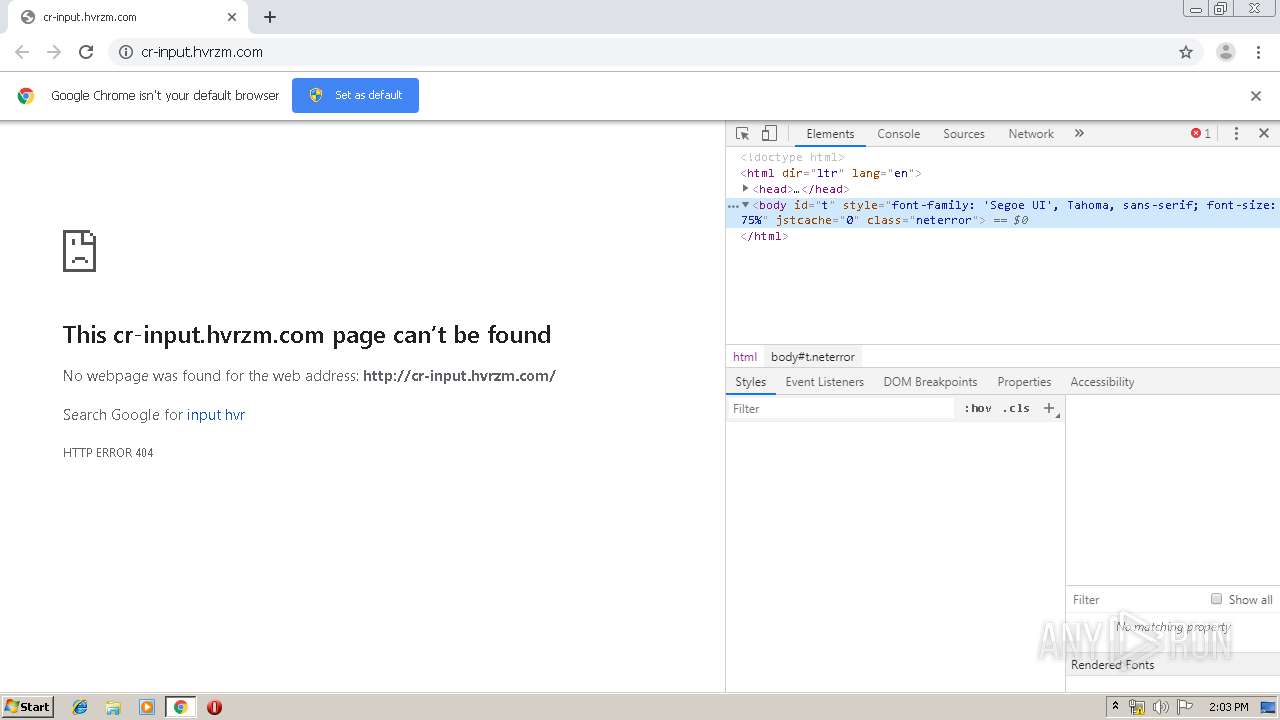
Task: Click body#t.neterror breadcrumb
Action: 813,357
